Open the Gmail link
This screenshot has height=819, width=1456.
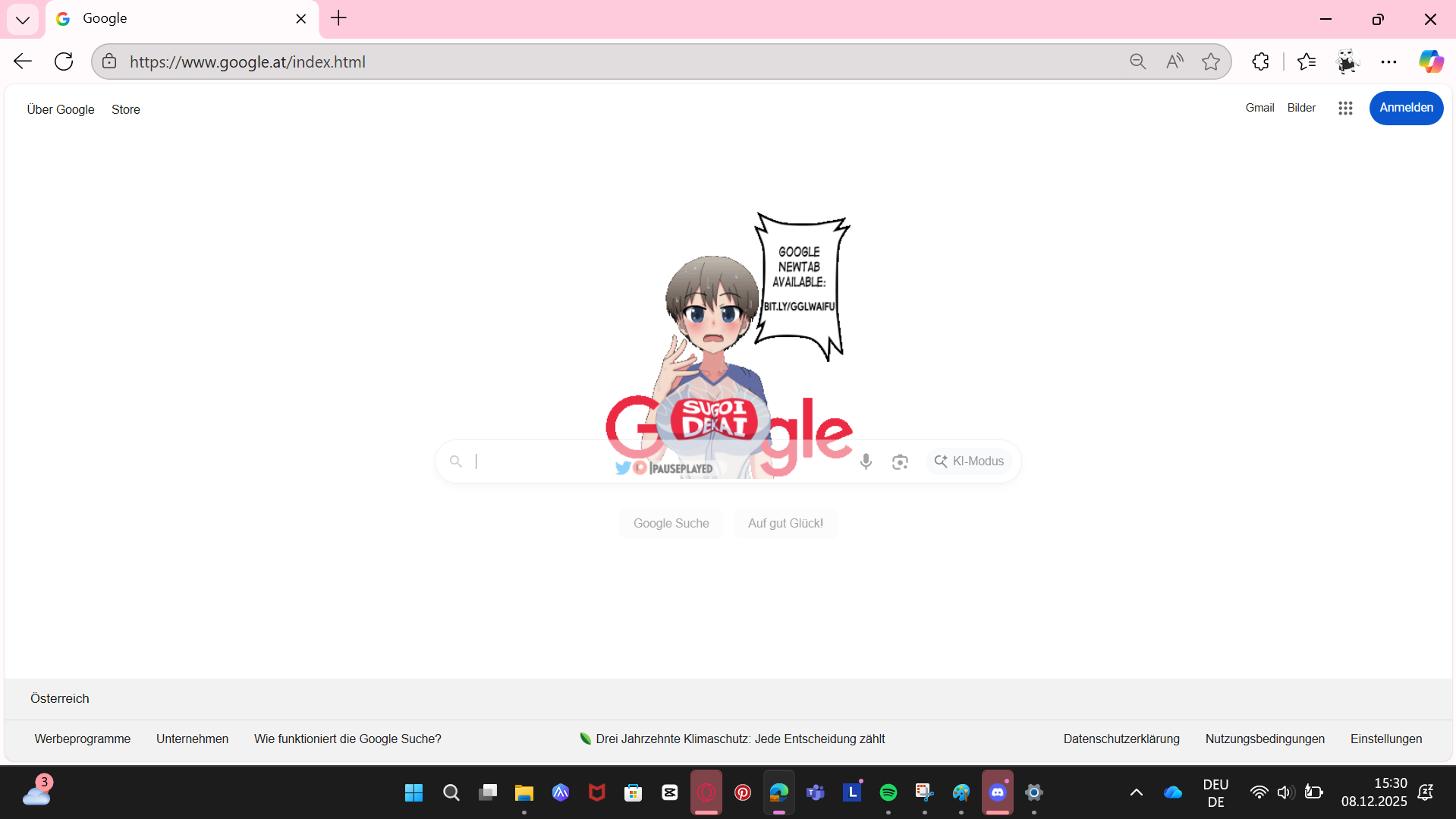coord(1259,108)
